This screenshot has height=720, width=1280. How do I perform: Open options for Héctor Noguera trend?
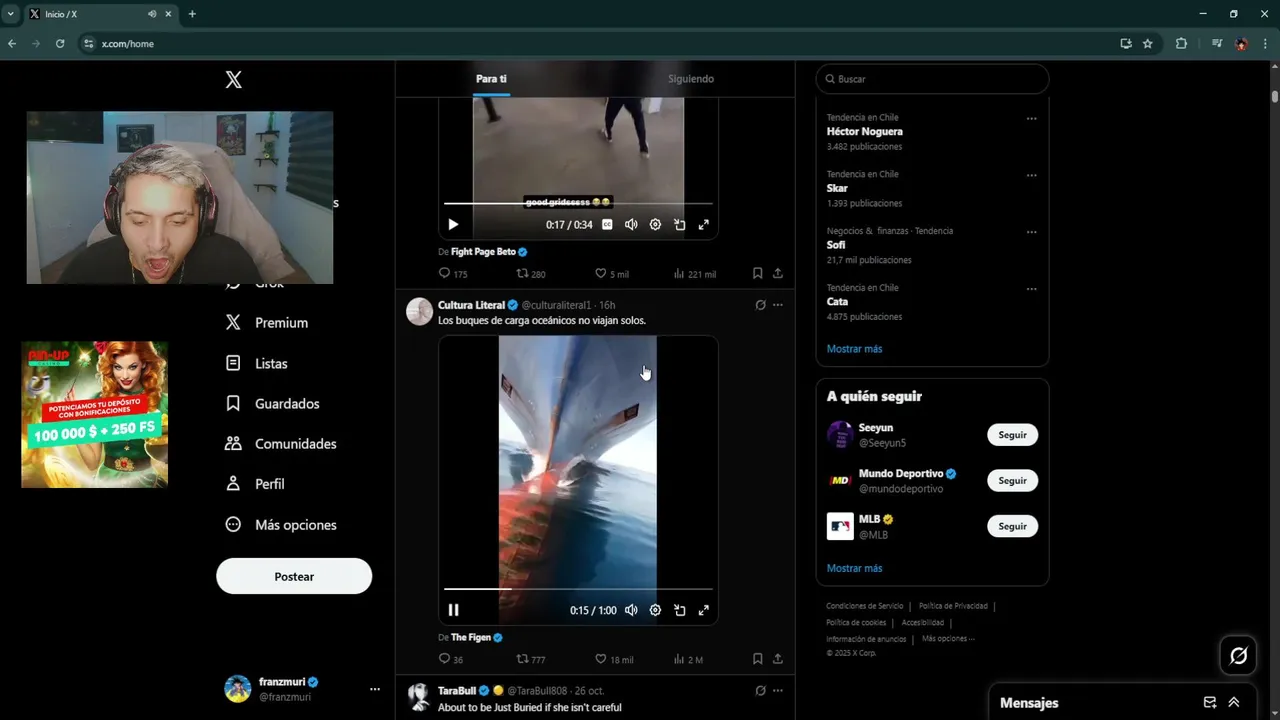click(1031, 119)
